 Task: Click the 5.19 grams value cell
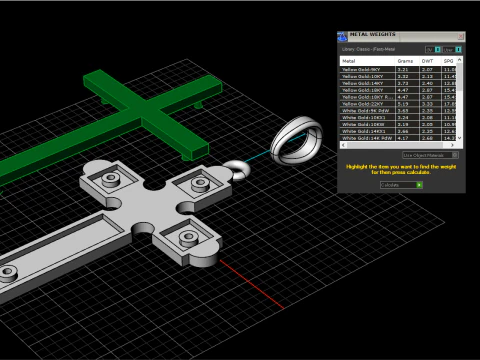click(x=407, y=104)
